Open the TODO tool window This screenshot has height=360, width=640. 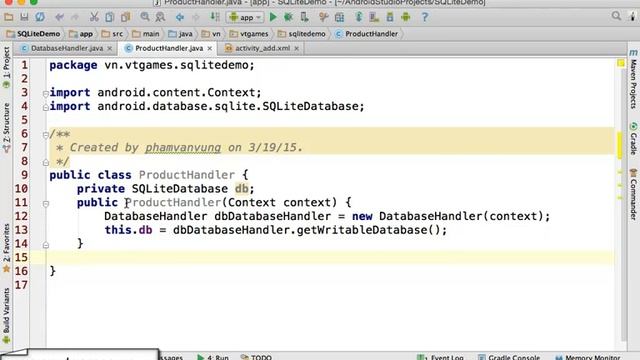coord(256,357)
